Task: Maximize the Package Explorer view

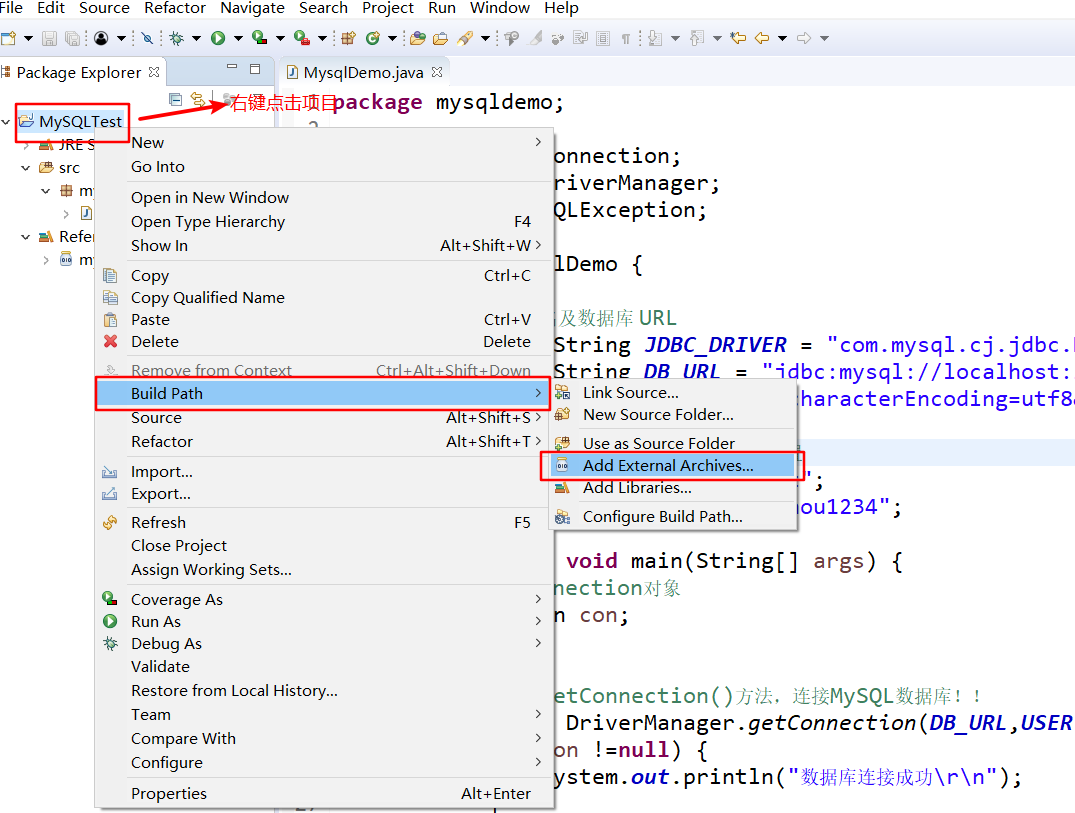Action: [x=255, y=69]
